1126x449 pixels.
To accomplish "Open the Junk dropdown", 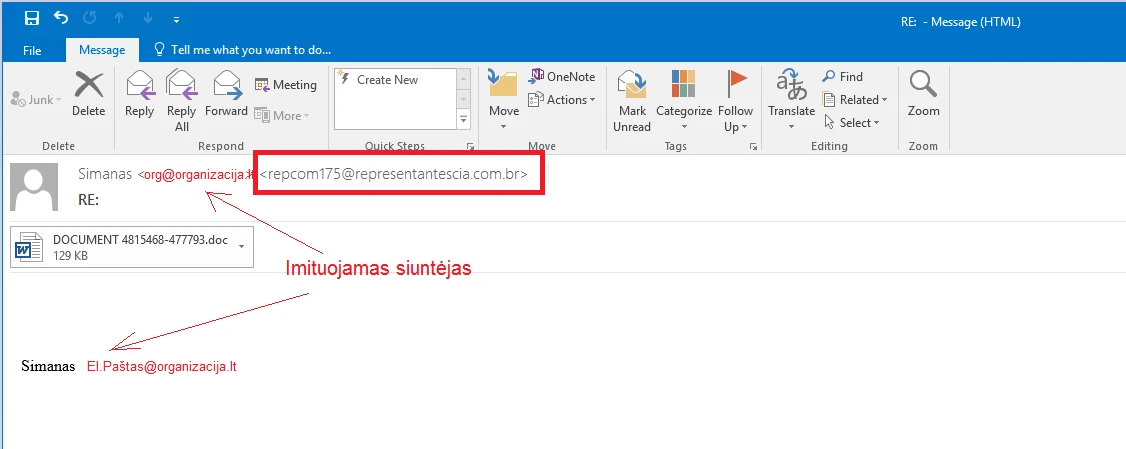I will click(36, 100).
